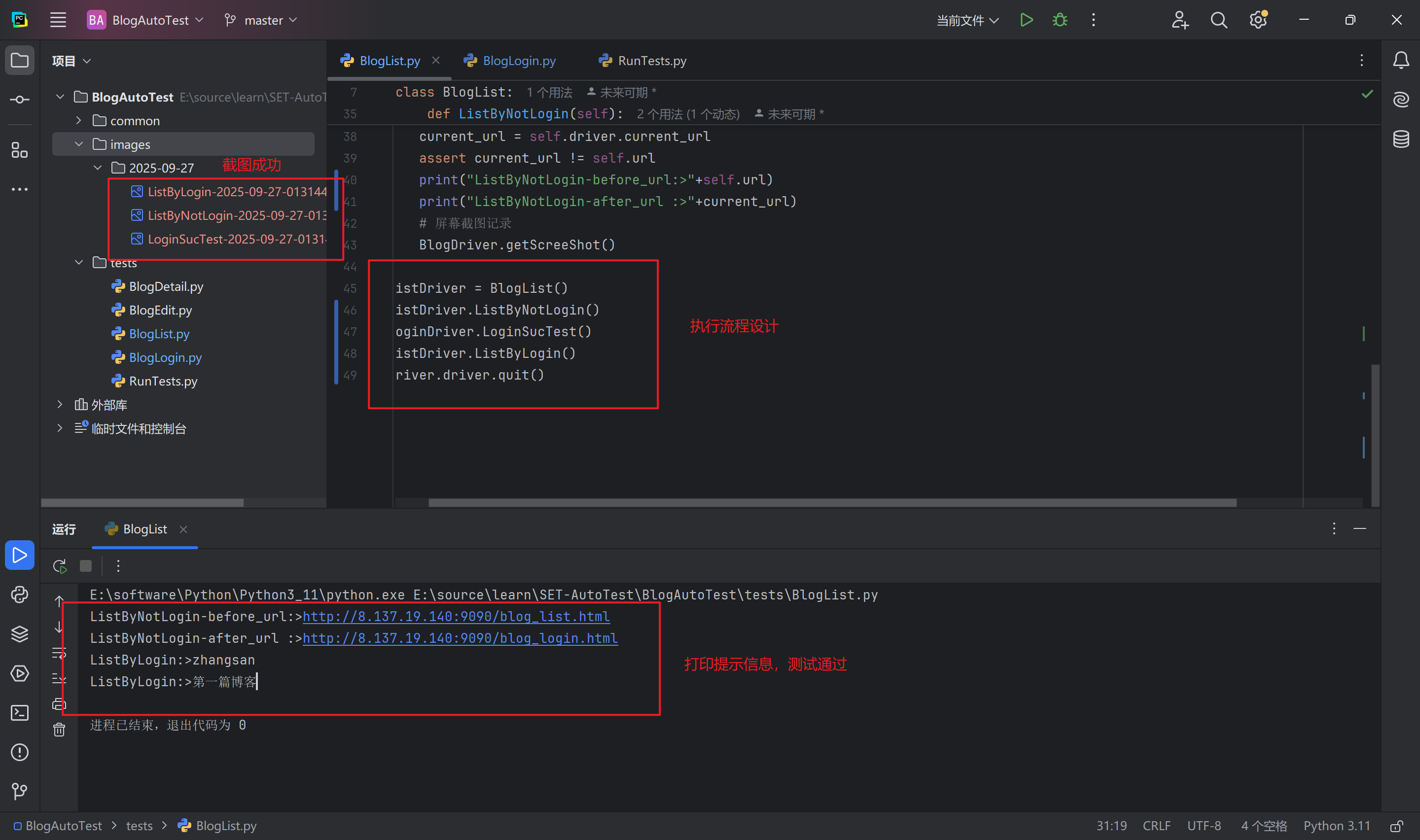Screen dimensions: 1420x840
Task: Open master branch dropdown
Action: tap(260, 20)
